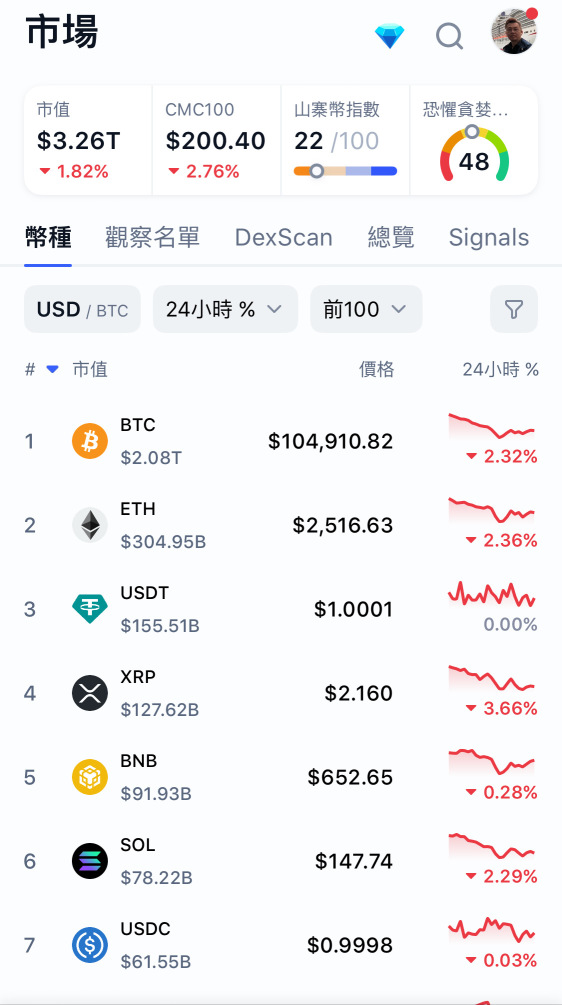Open search with the magnifier icon

click(x=449, y=36)
